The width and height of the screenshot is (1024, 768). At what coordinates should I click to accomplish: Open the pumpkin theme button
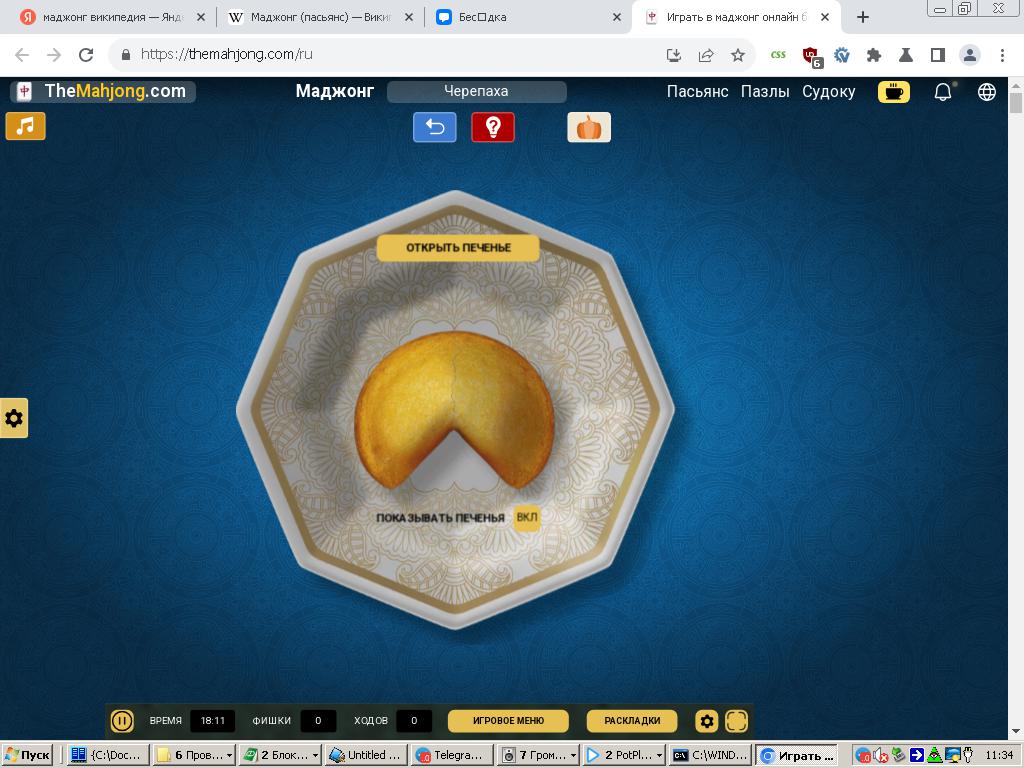589,127
